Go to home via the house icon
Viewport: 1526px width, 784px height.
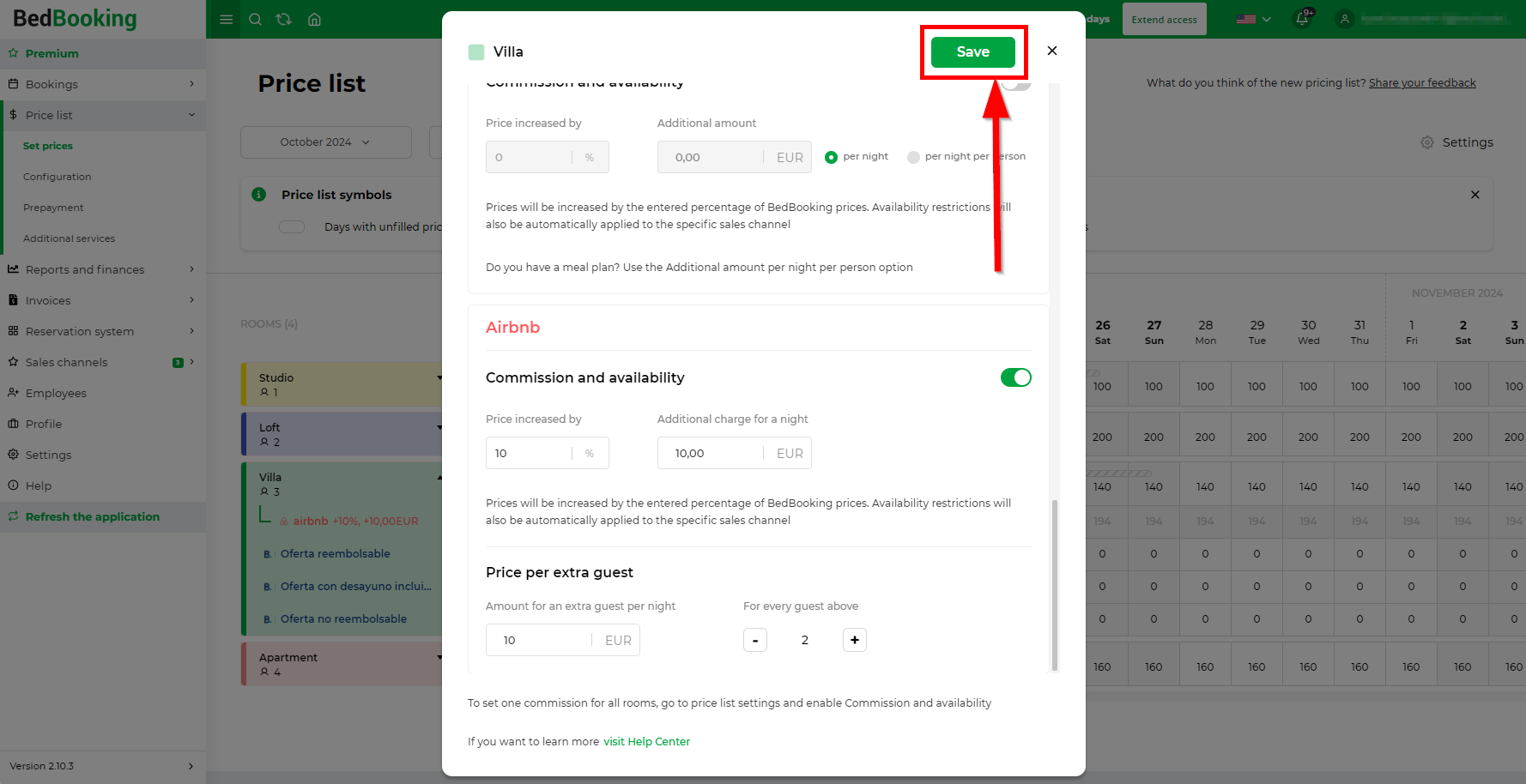[x=314, y=19]
